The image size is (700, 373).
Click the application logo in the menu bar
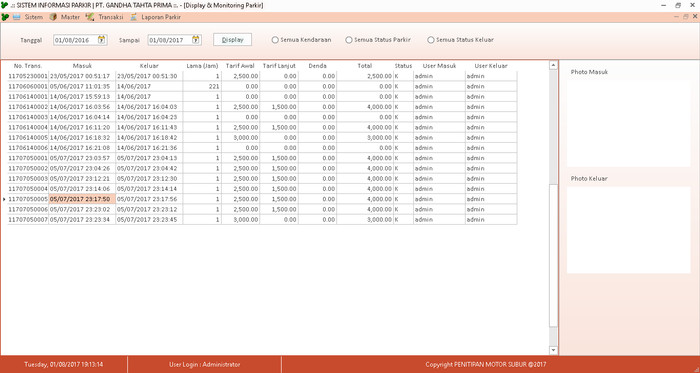coord(5,17)
